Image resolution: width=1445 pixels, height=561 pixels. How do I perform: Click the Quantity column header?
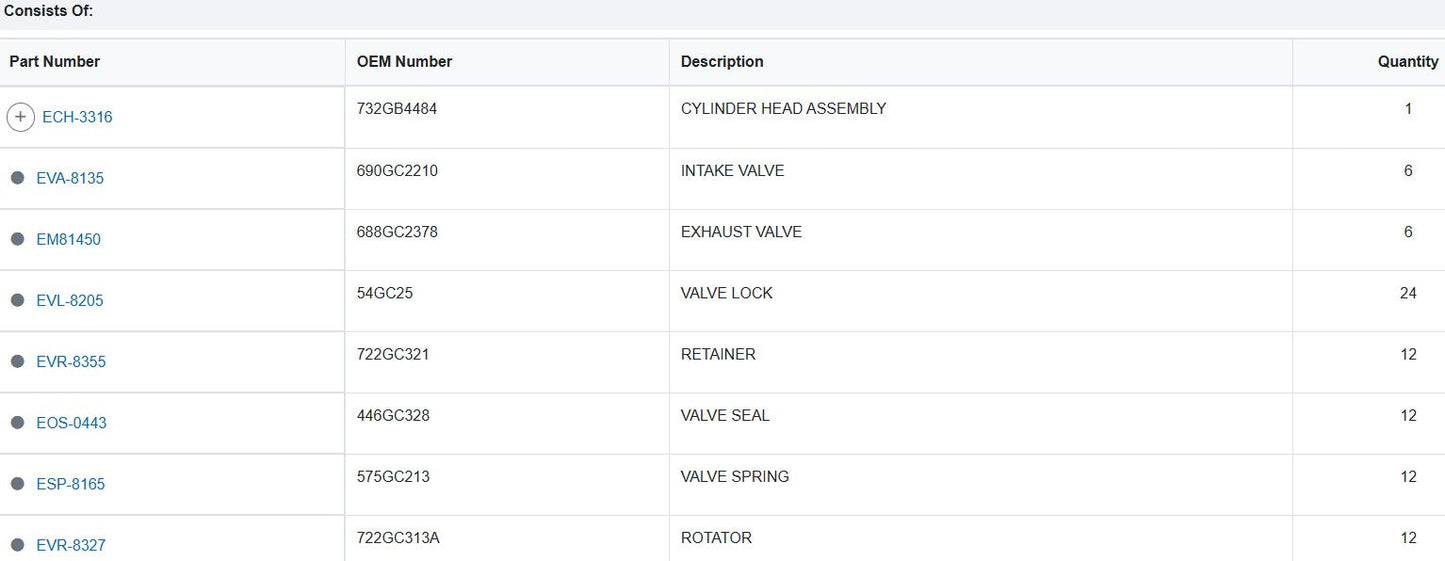[1407, 62]
